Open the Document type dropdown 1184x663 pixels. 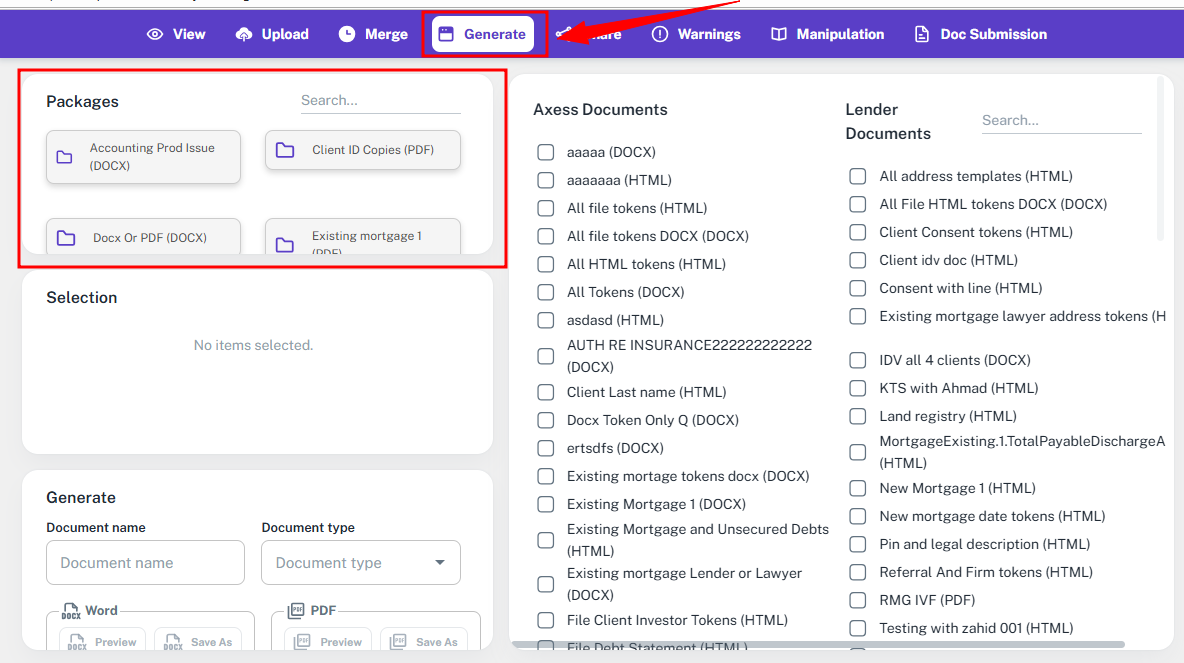360,563
